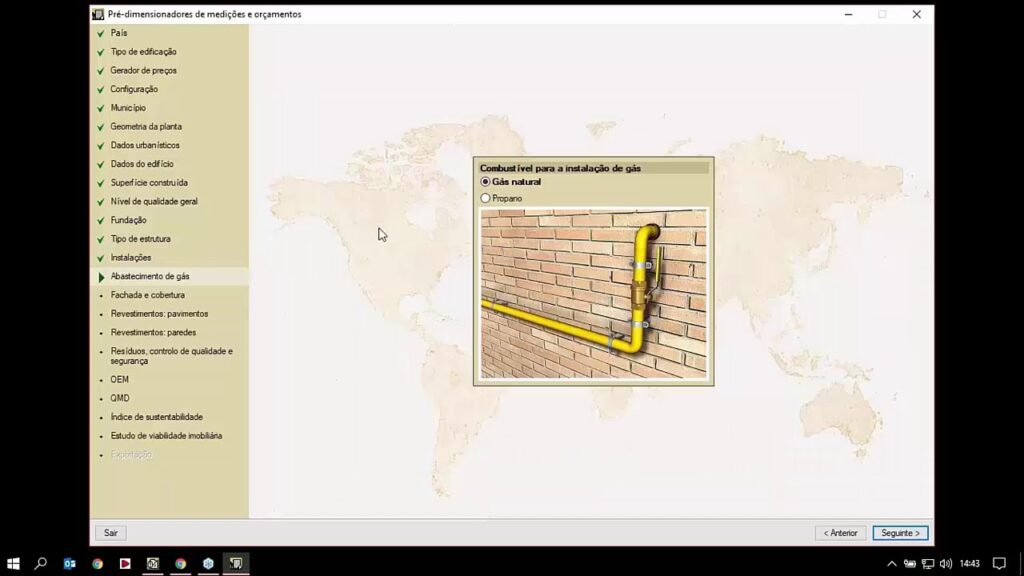
Task: Open the País step in sidebar
Action: [x=119, y=33]
